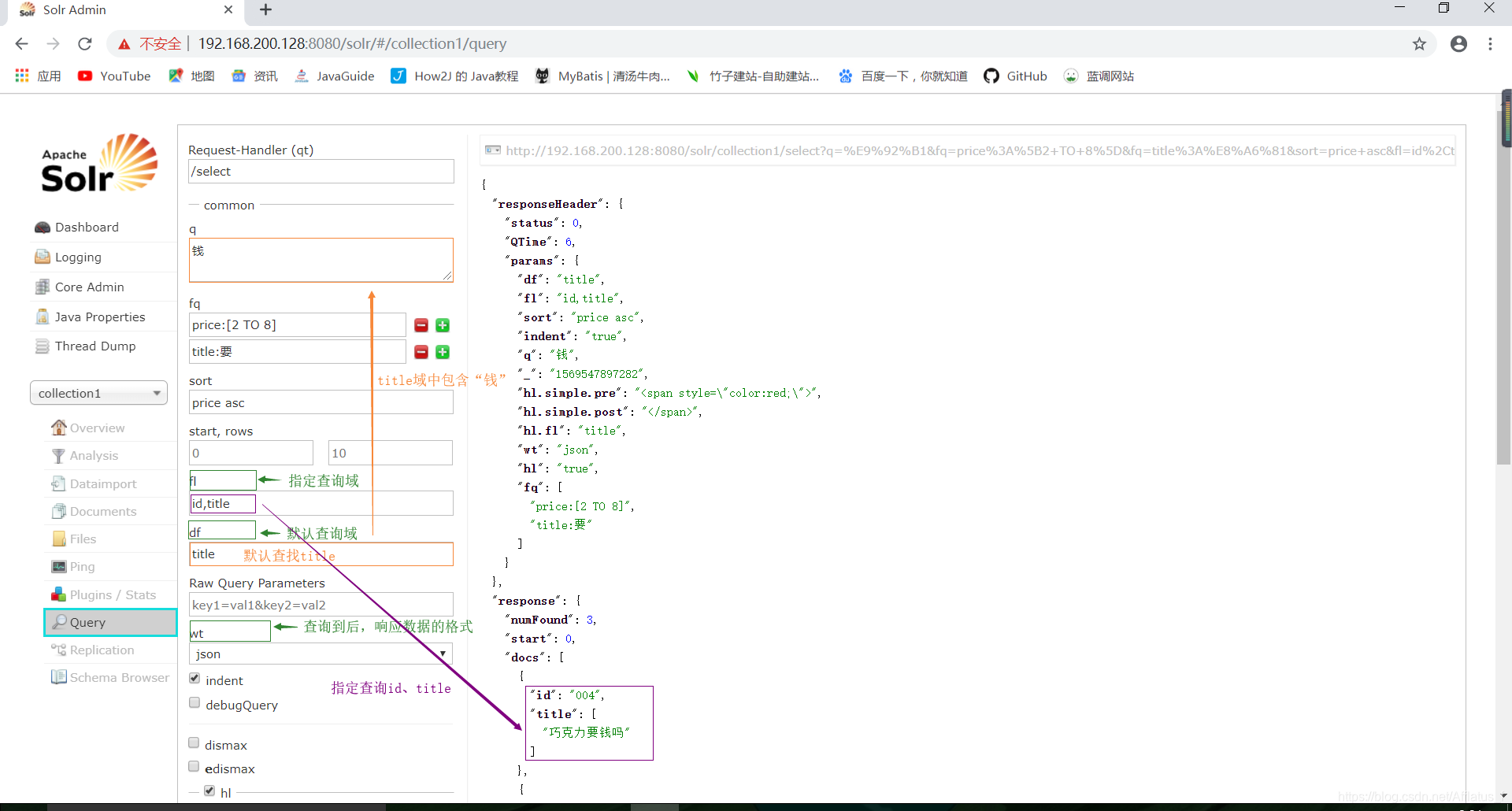The height and width of the screenshot is (811, 1512).
Task: Open the 百度一下 bookmark
Action: 902,76
